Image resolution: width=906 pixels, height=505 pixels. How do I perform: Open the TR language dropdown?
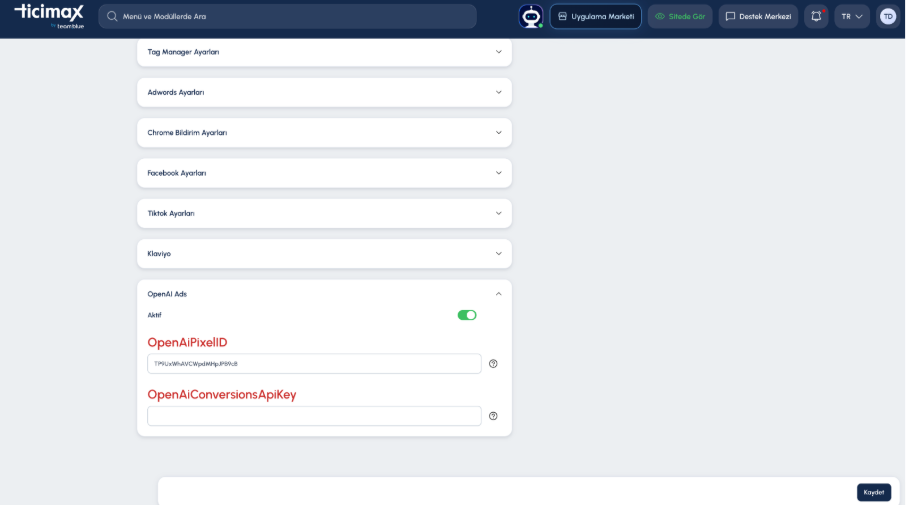852,16
